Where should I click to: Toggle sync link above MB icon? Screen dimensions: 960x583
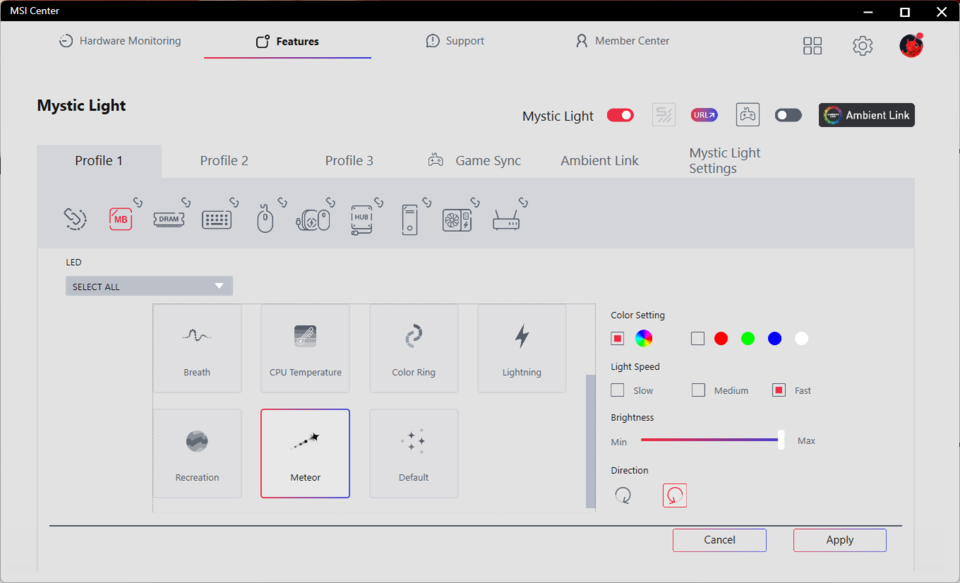[138, 201]
